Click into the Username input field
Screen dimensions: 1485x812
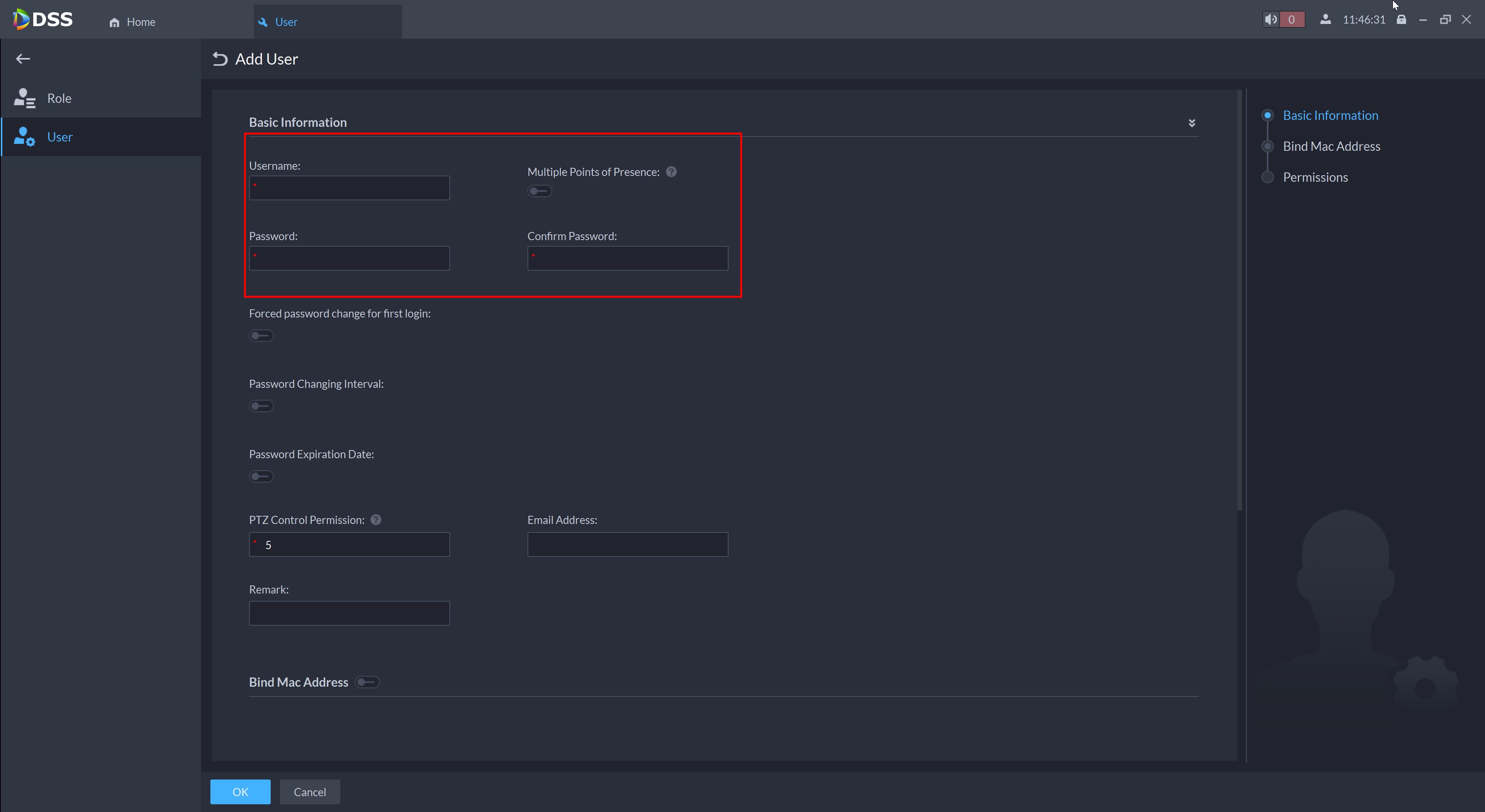click(x=349, y=188)
